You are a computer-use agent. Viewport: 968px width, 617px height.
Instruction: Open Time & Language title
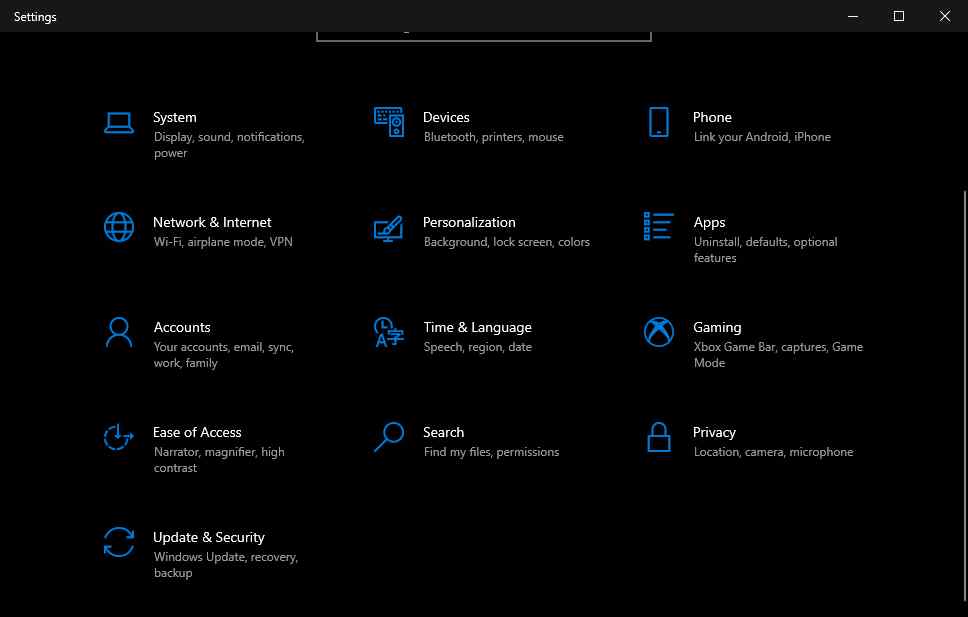coord(477,327)
